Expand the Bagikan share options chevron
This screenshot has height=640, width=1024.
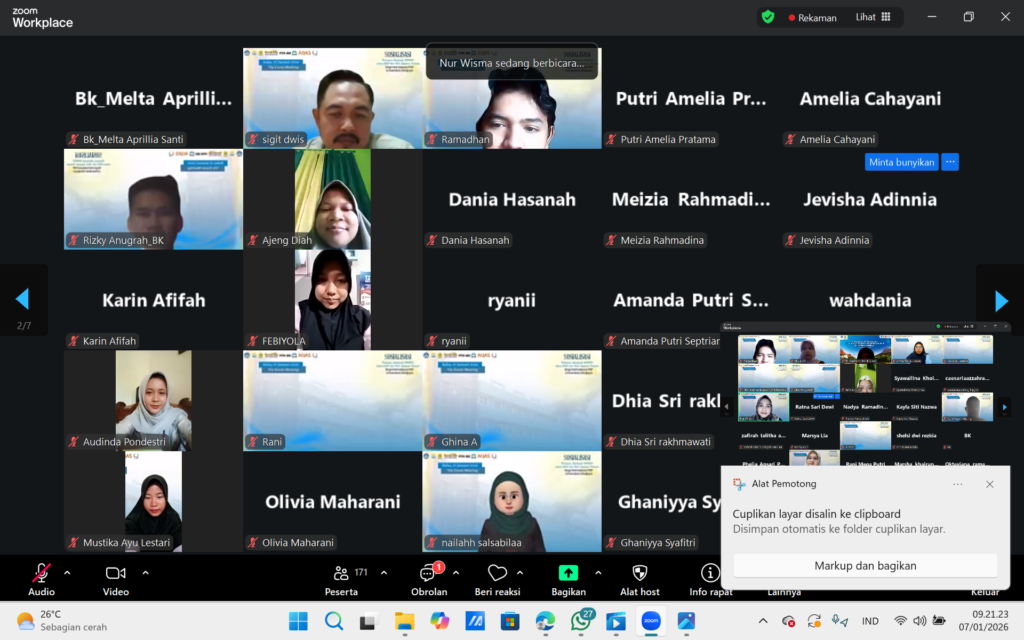point(598,573)
